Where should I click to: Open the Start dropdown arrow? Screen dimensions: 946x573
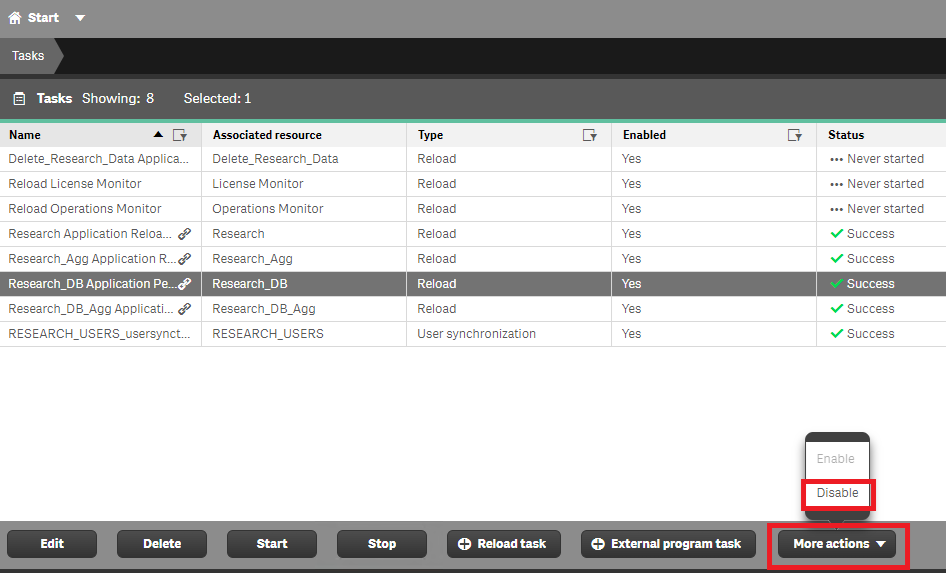point(80,18)
